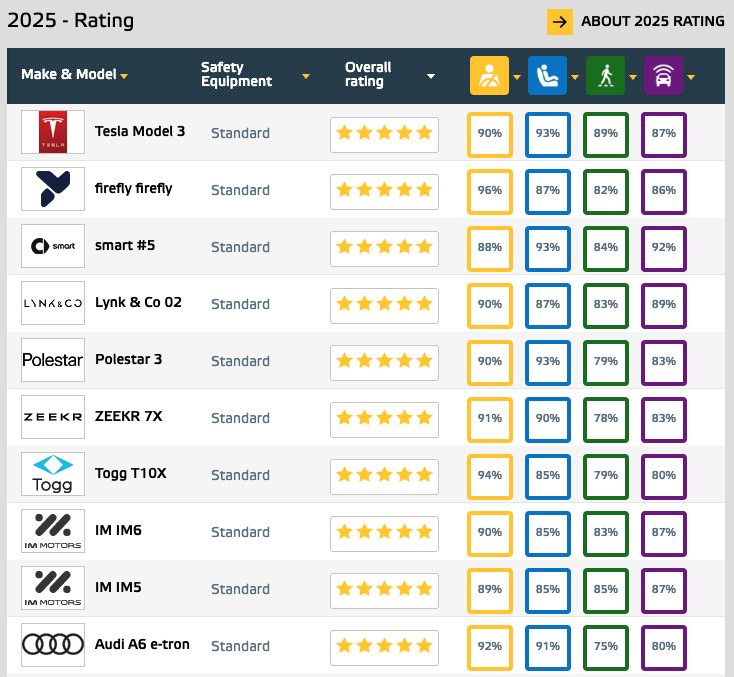Click the purple Safety Assist car icon
The image size is (734, 677).
point(663,75)
